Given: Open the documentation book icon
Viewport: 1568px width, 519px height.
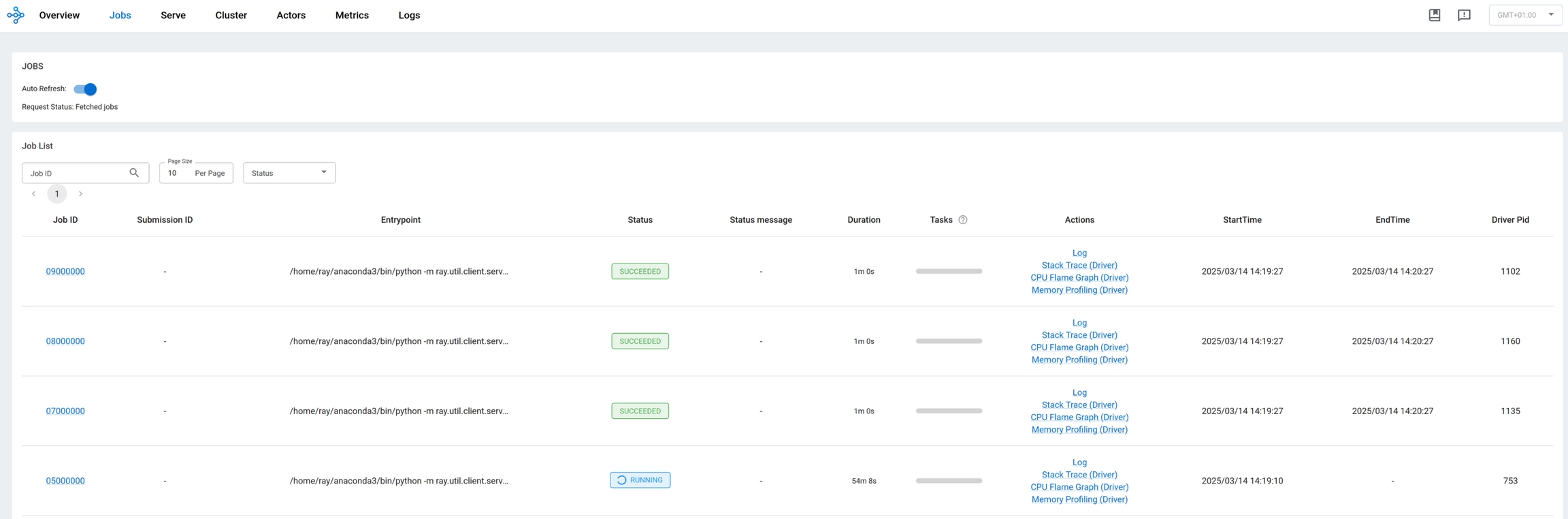Looking at the screenshot, I should pyautogui.click(x=1434, y=15).
